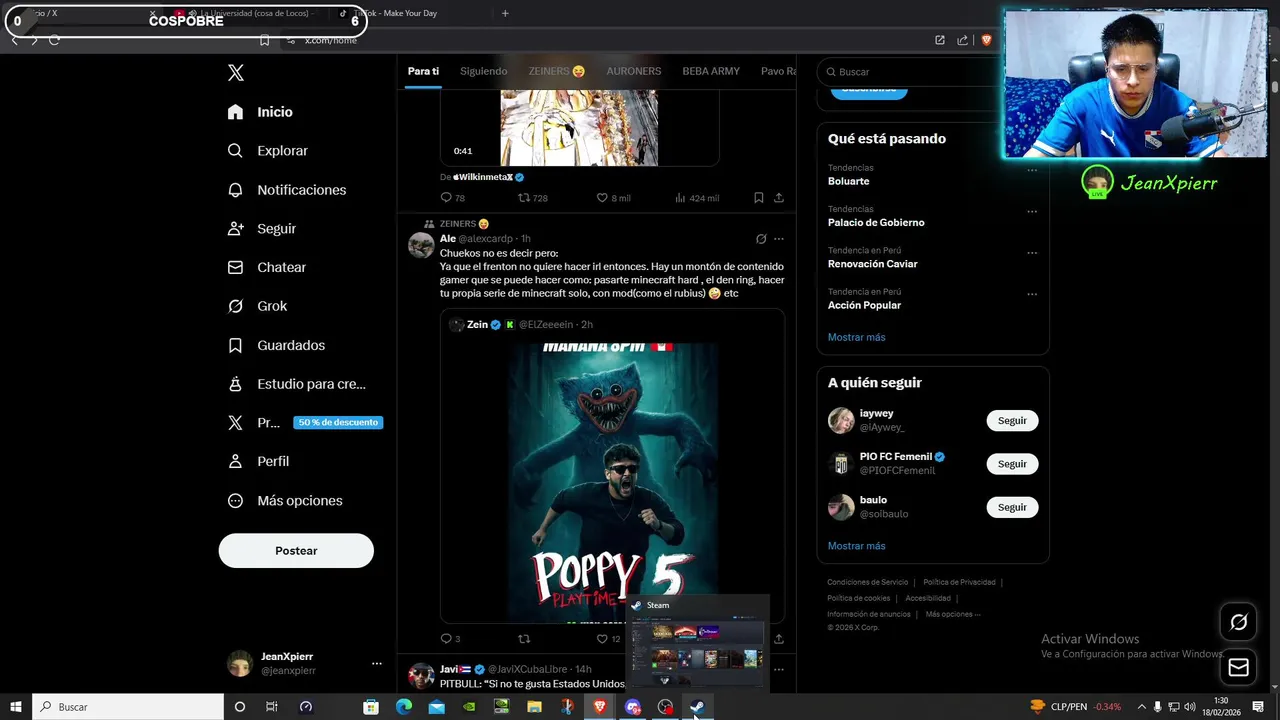Open the volume control in system tray
Screen dimensions: 1280x720
point(1190,707)
